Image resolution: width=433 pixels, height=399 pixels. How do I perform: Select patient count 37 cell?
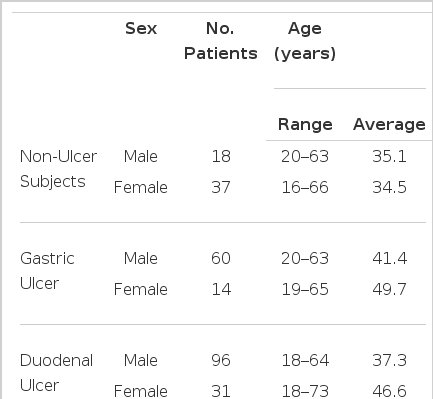pyautogui.click(x=221, y=187)
